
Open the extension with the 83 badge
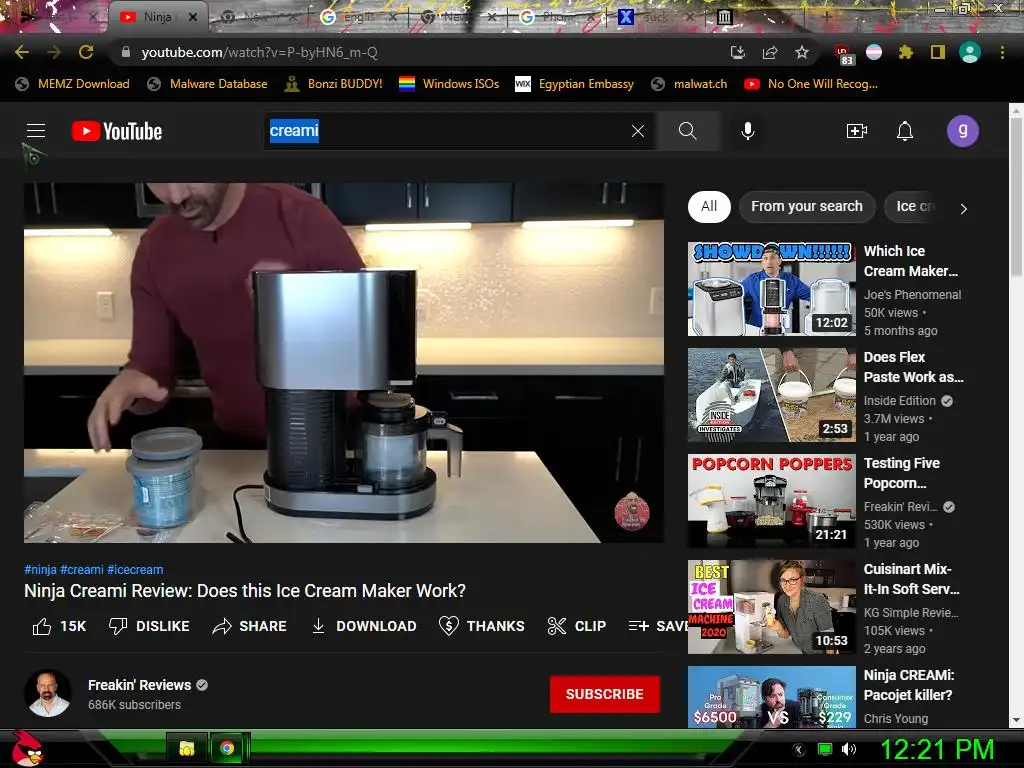tap(843, 54)
